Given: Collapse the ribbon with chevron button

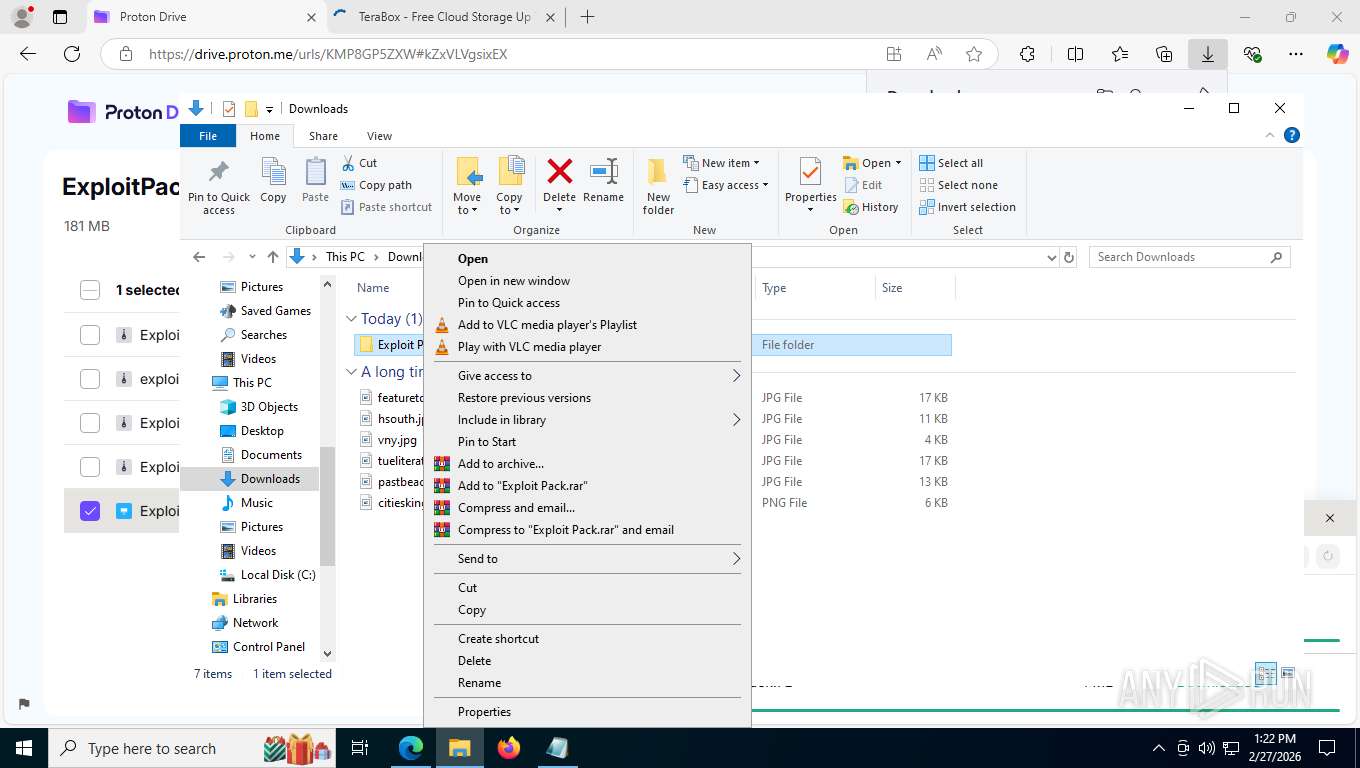Looking at the screenshot, I should (1270, 135).
